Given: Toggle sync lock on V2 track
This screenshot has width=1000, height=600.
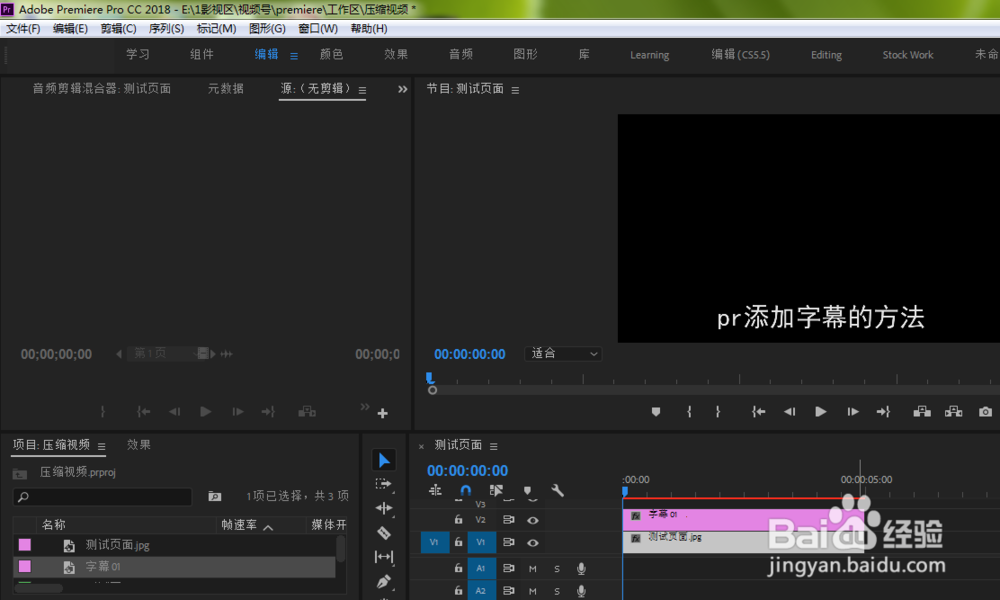Looking at the screenshot, I should click(508, 520).
